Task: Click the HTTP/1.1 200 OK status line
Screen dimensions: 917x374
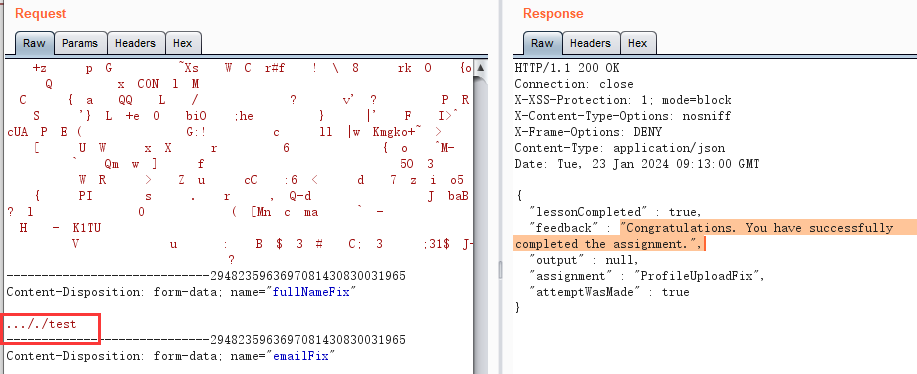Action: 567,68
